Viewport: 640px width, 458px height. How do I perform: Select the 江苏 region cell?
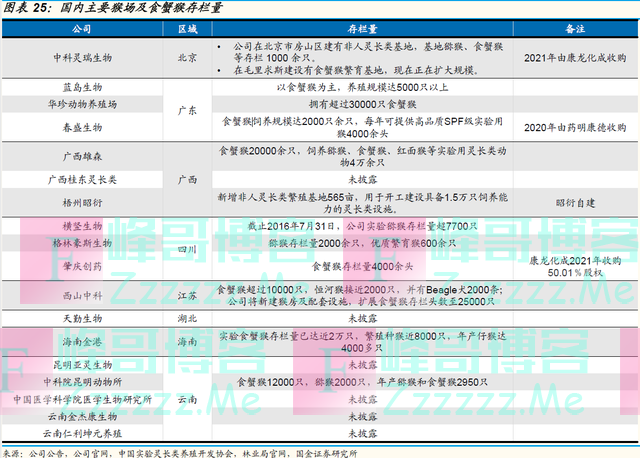tap(186, 295)
